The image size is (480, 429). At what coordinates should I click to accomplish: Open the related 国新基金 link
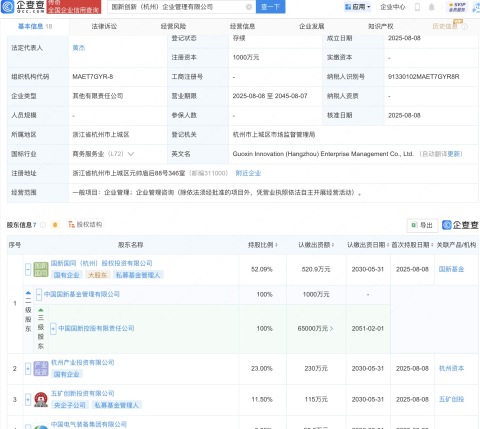[x=451, y=269]
